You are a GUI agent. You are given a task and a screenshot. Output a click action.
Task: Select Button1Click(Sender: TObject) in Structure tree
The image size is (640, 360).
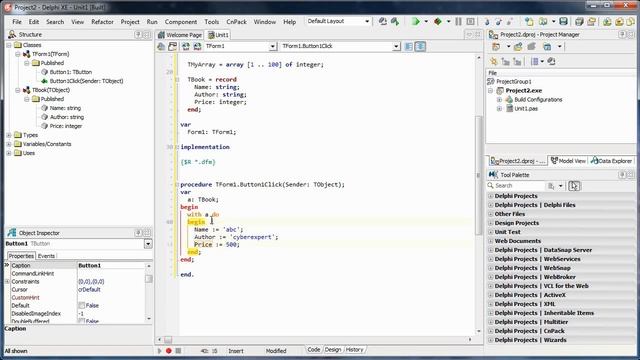click(86, 81)
